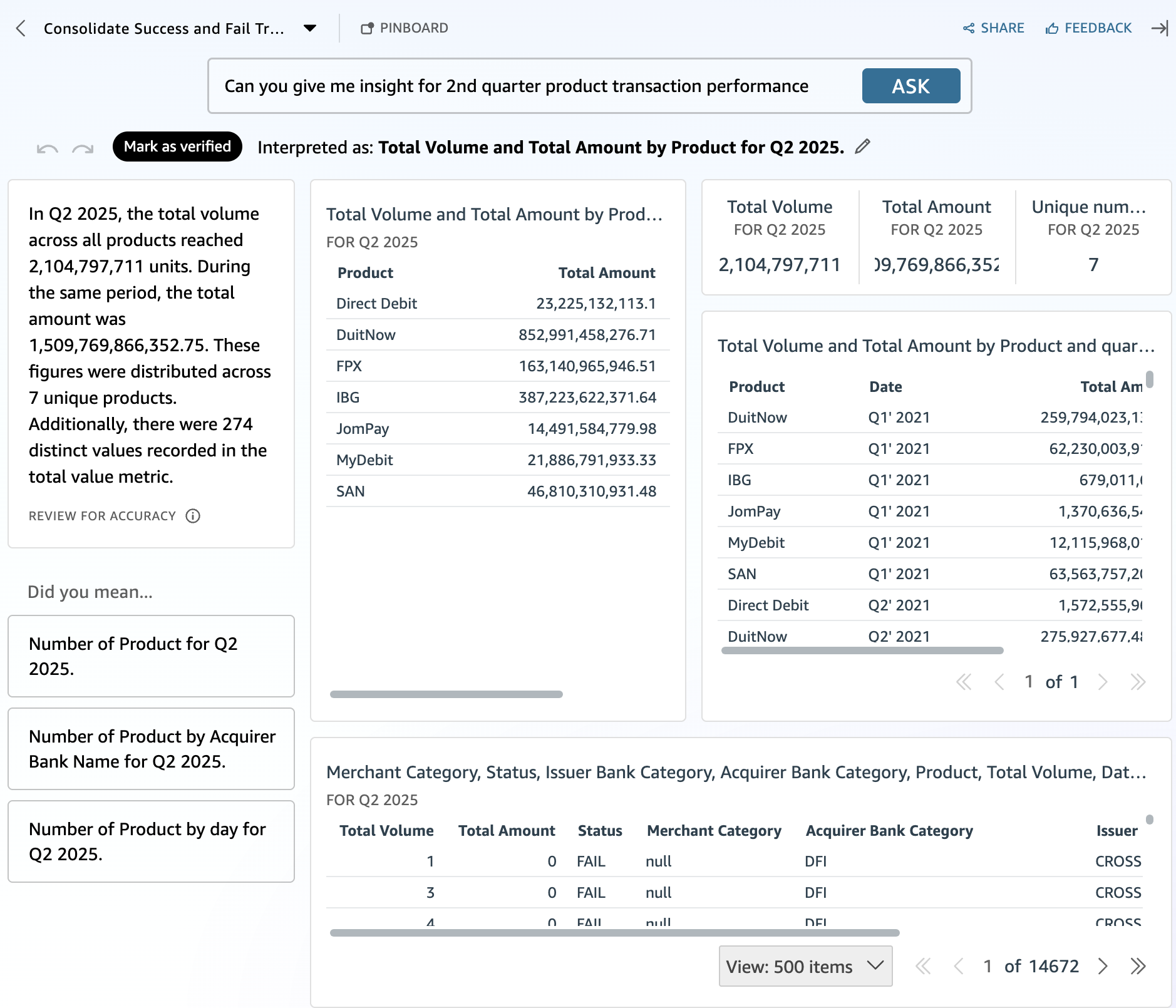Click the Review for Accuracy info icon
This screenshot has width=1176, height=1008.
[193, 516]
